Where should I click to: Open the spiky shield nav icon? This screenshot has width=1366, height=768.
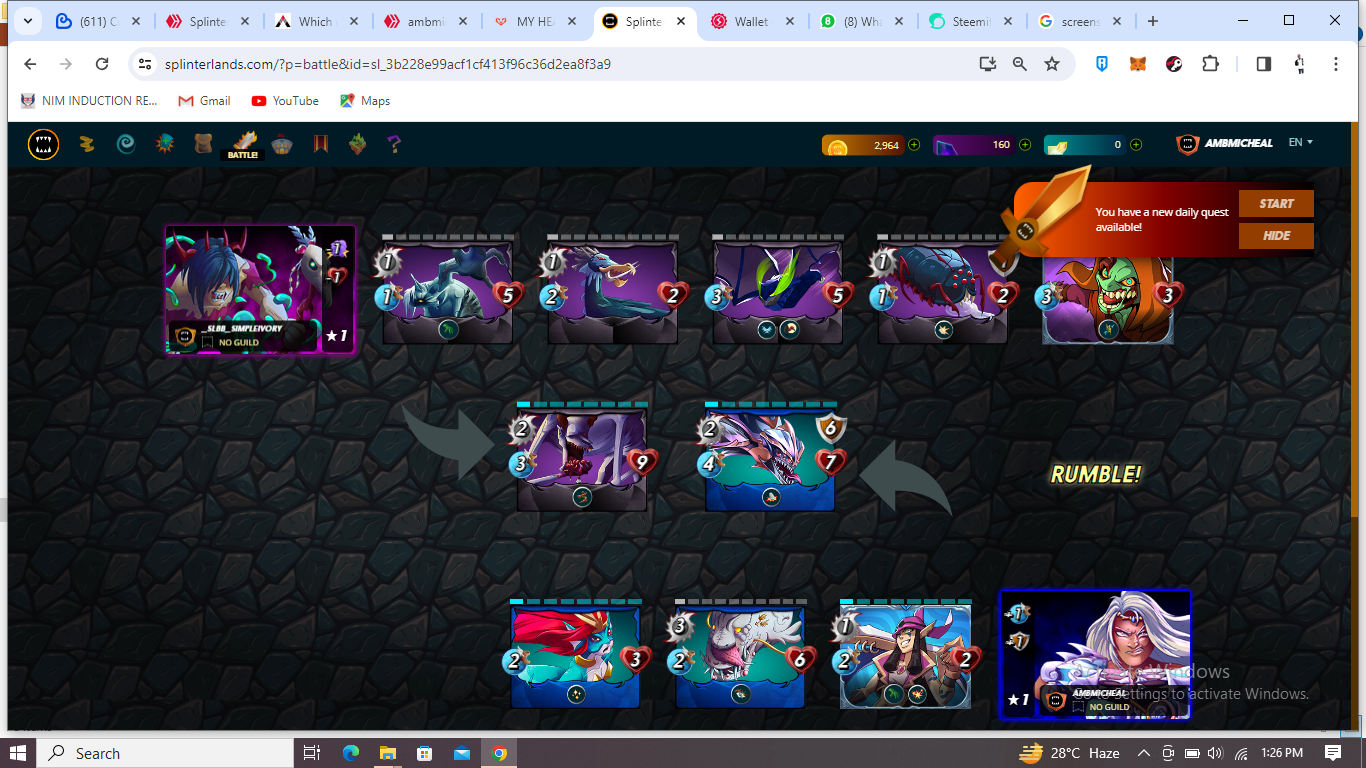(x=165, y=144)
